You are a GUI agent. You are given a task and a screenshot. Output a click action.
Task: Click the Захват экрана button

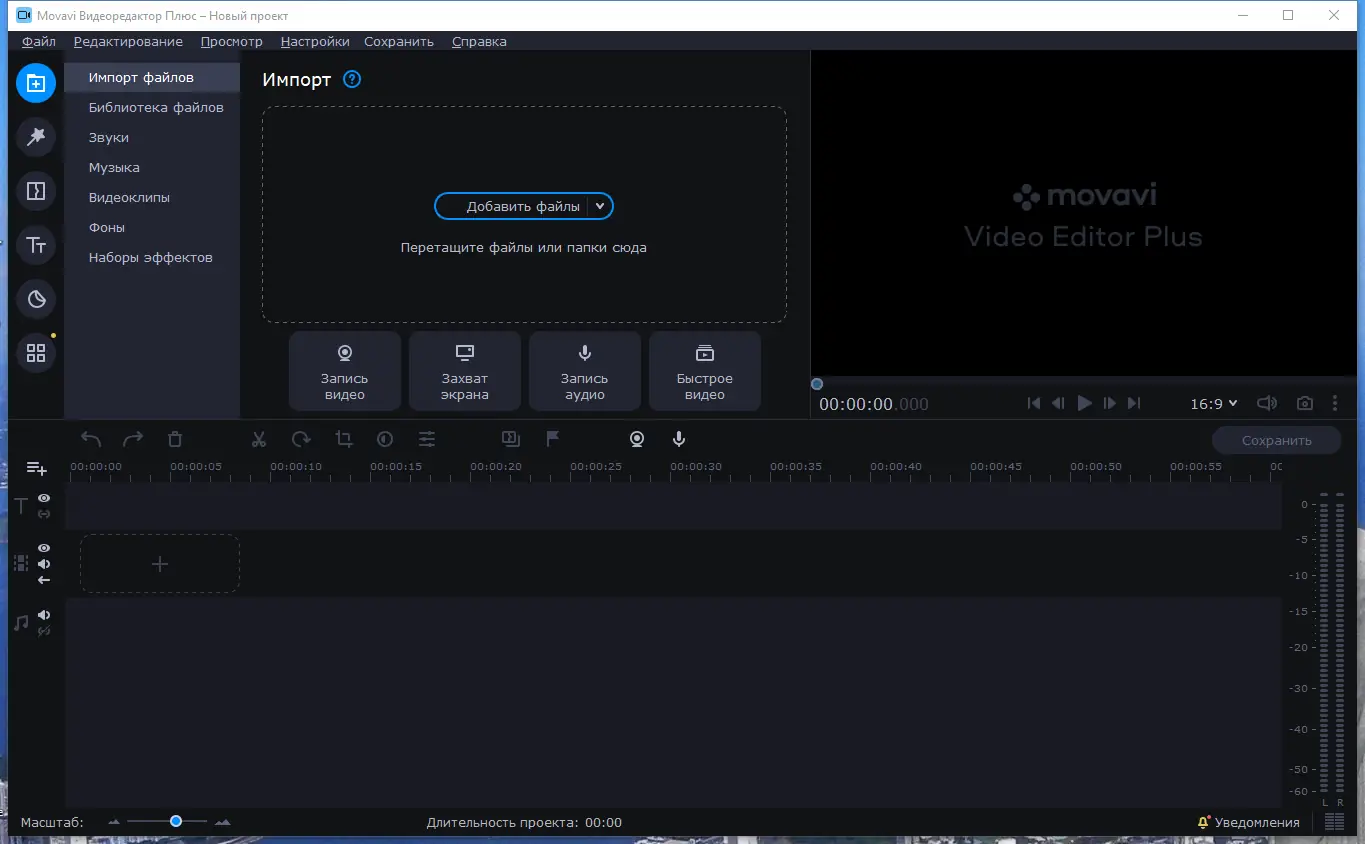pos(464,371)
